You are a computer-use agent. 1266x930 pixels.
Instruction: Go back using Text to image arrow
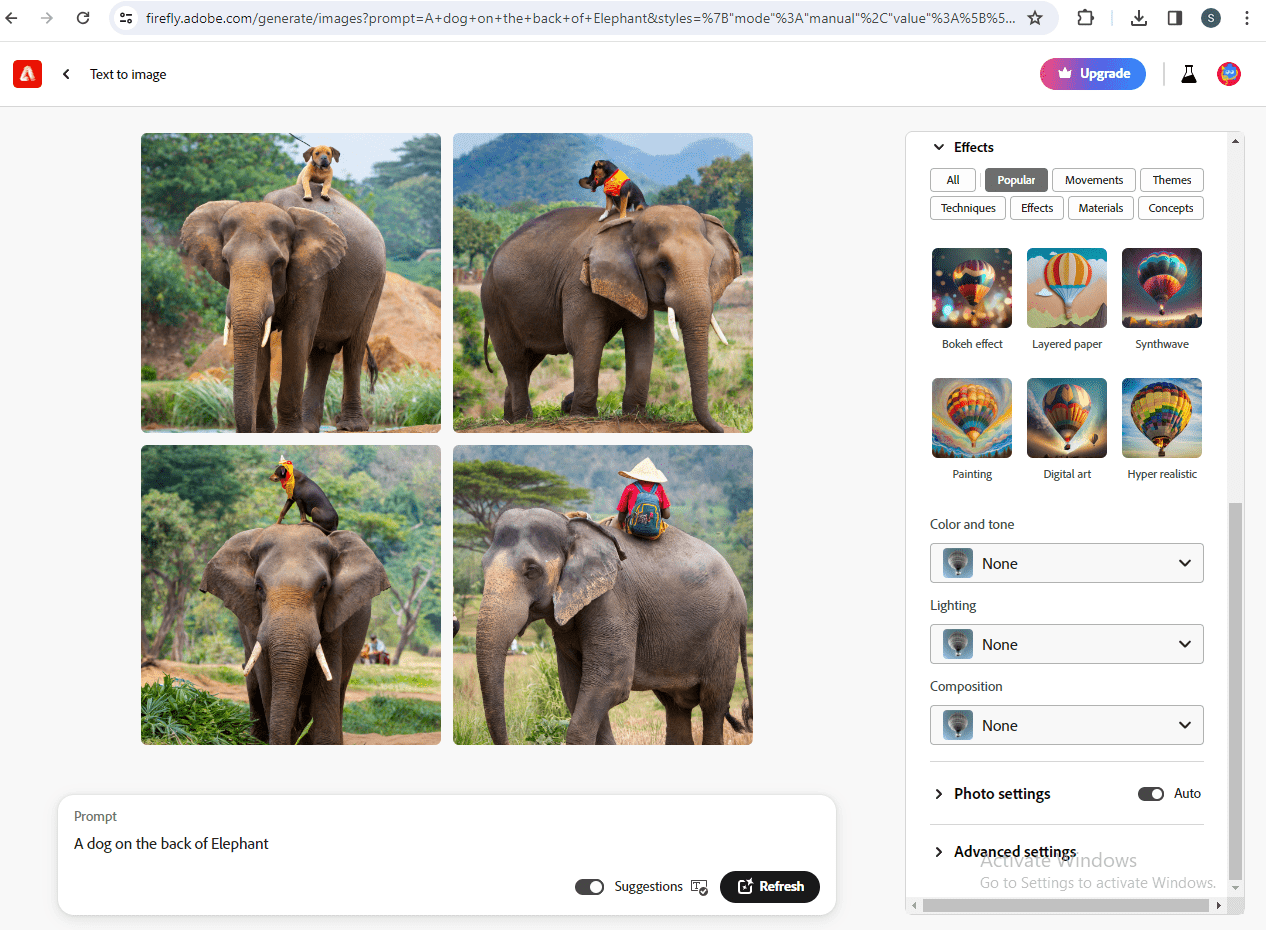66,74
